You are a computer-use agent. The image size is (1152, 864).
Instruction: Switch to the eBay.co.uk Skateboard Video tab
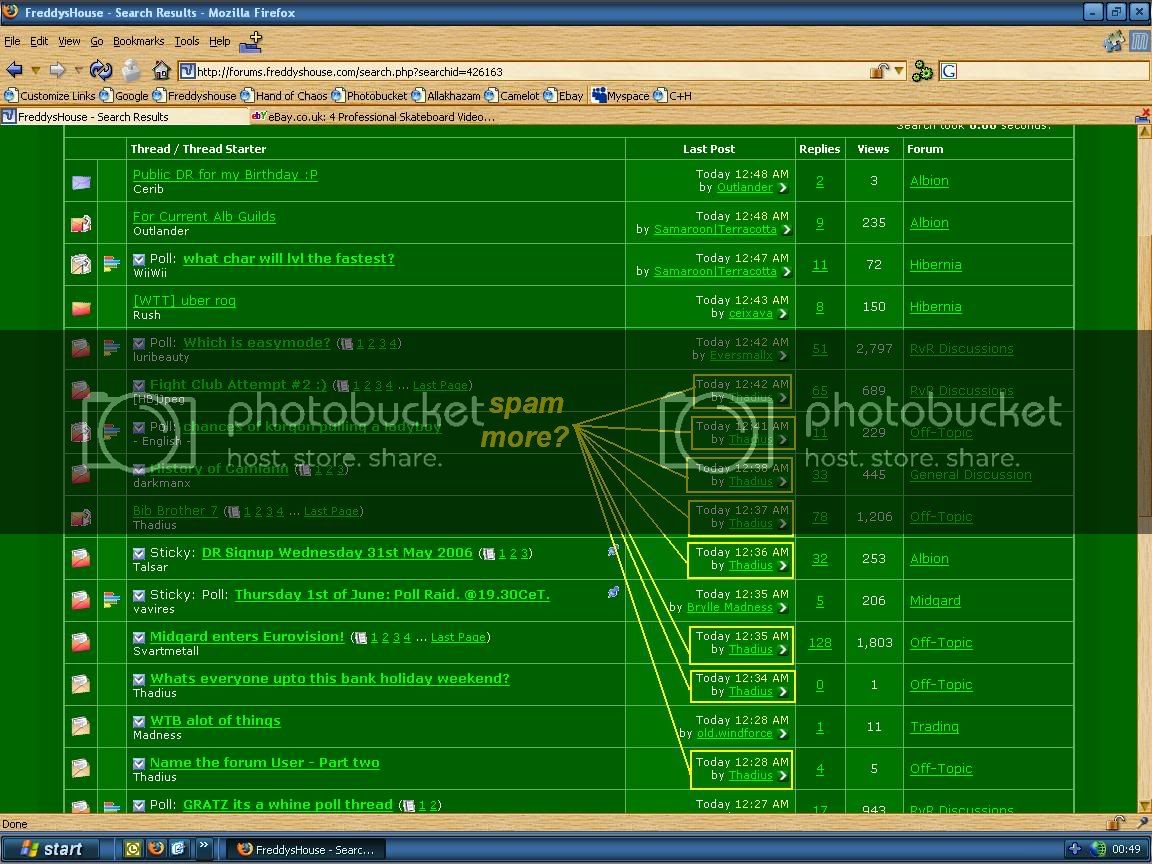(373, 117)
